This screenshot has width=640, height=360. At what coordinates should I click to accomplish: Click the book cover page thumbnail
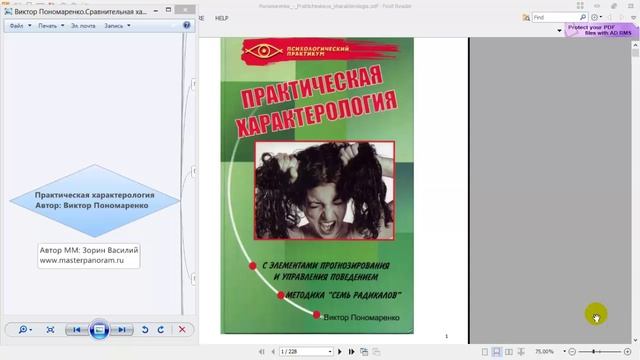[x=317, y=186]
